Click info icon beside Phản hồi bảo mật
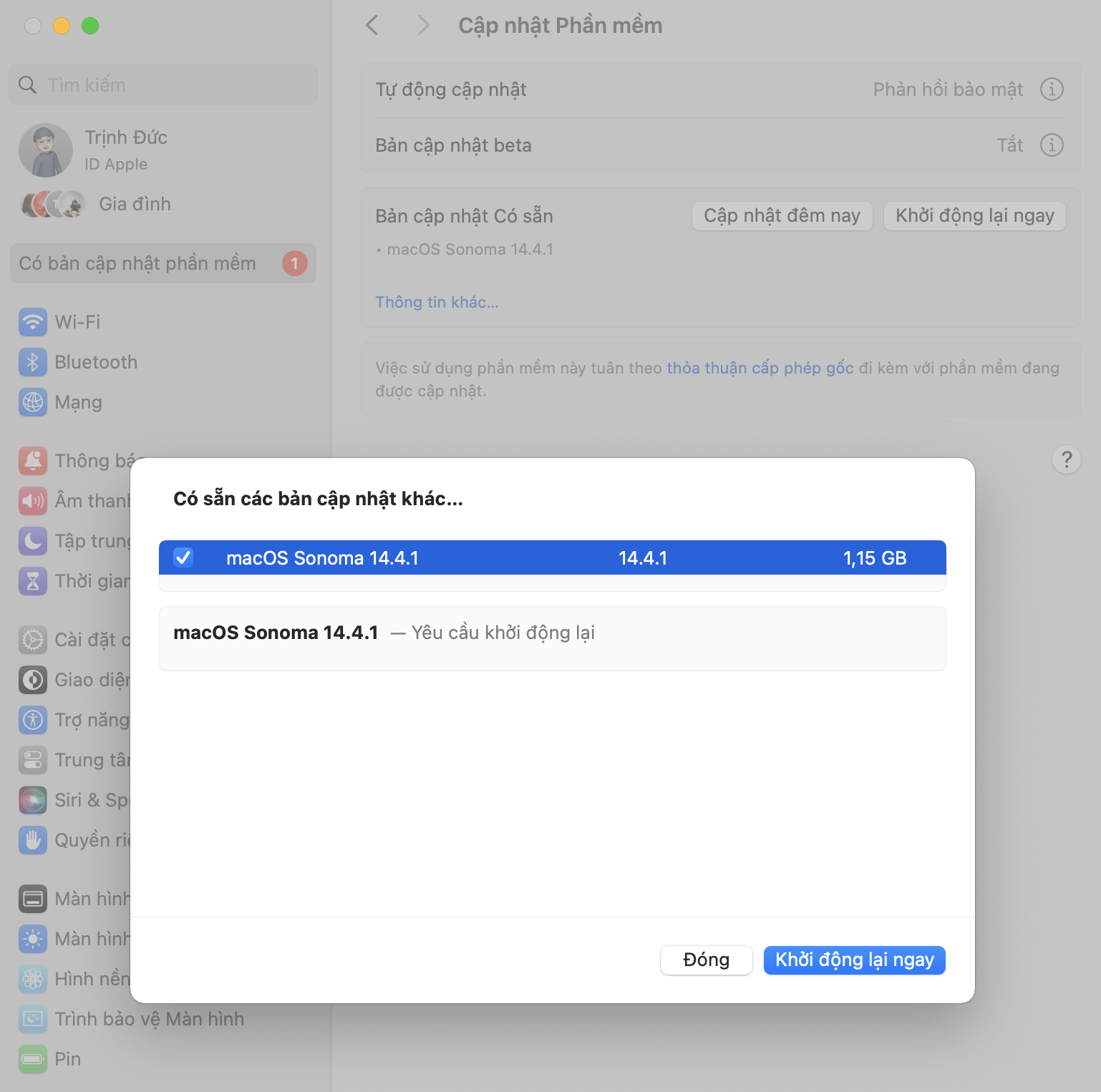 [1052, 89]
